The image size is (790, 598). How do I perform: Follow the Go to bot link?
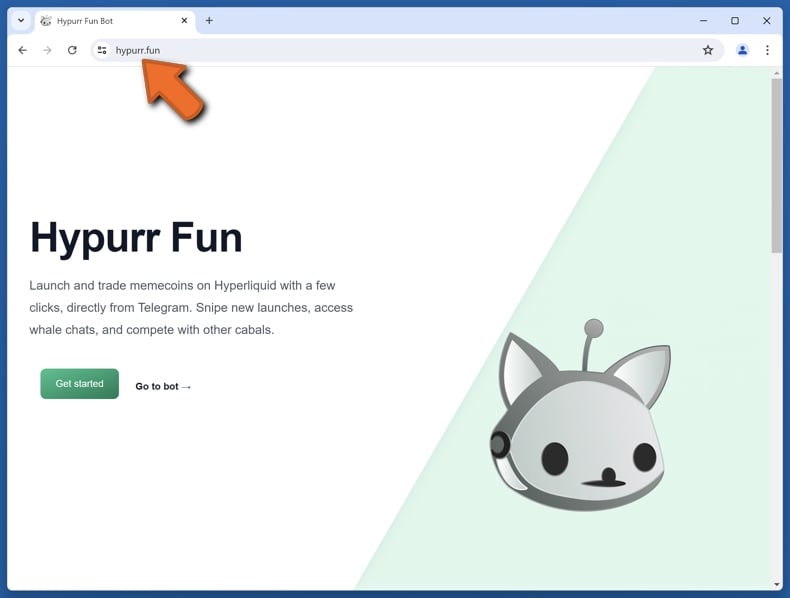coord(163,386)
